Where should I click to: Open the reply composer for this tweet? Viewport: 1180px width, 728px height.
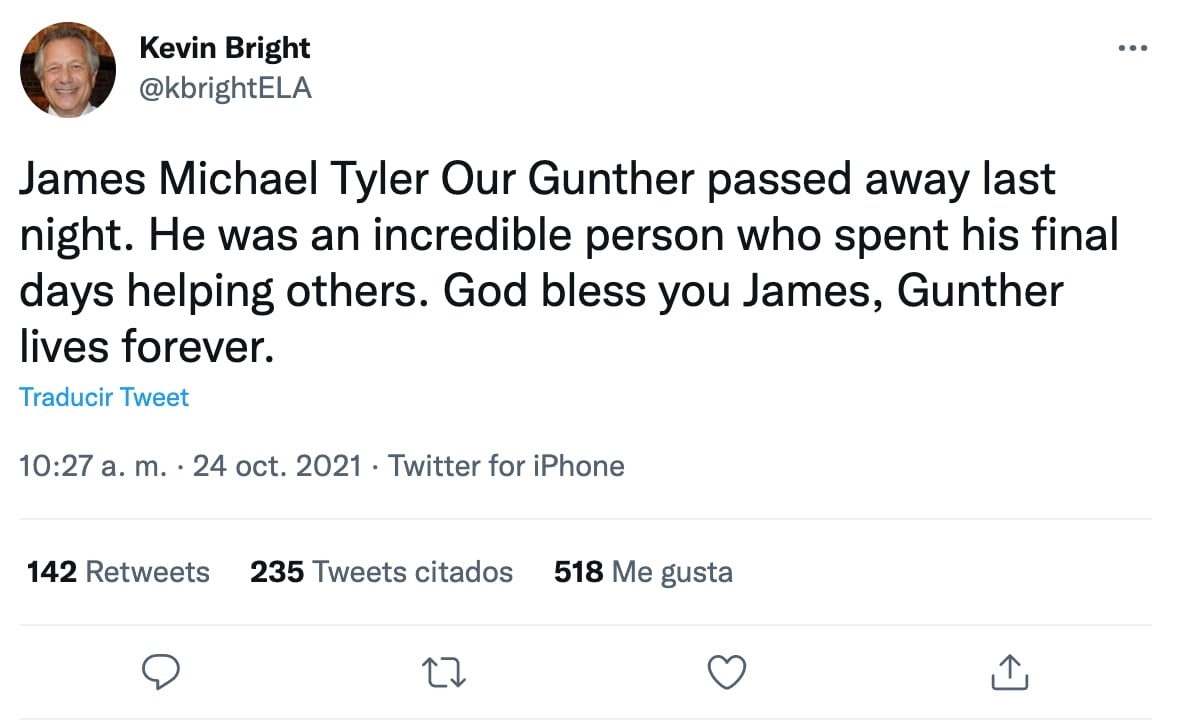(162, 672)
